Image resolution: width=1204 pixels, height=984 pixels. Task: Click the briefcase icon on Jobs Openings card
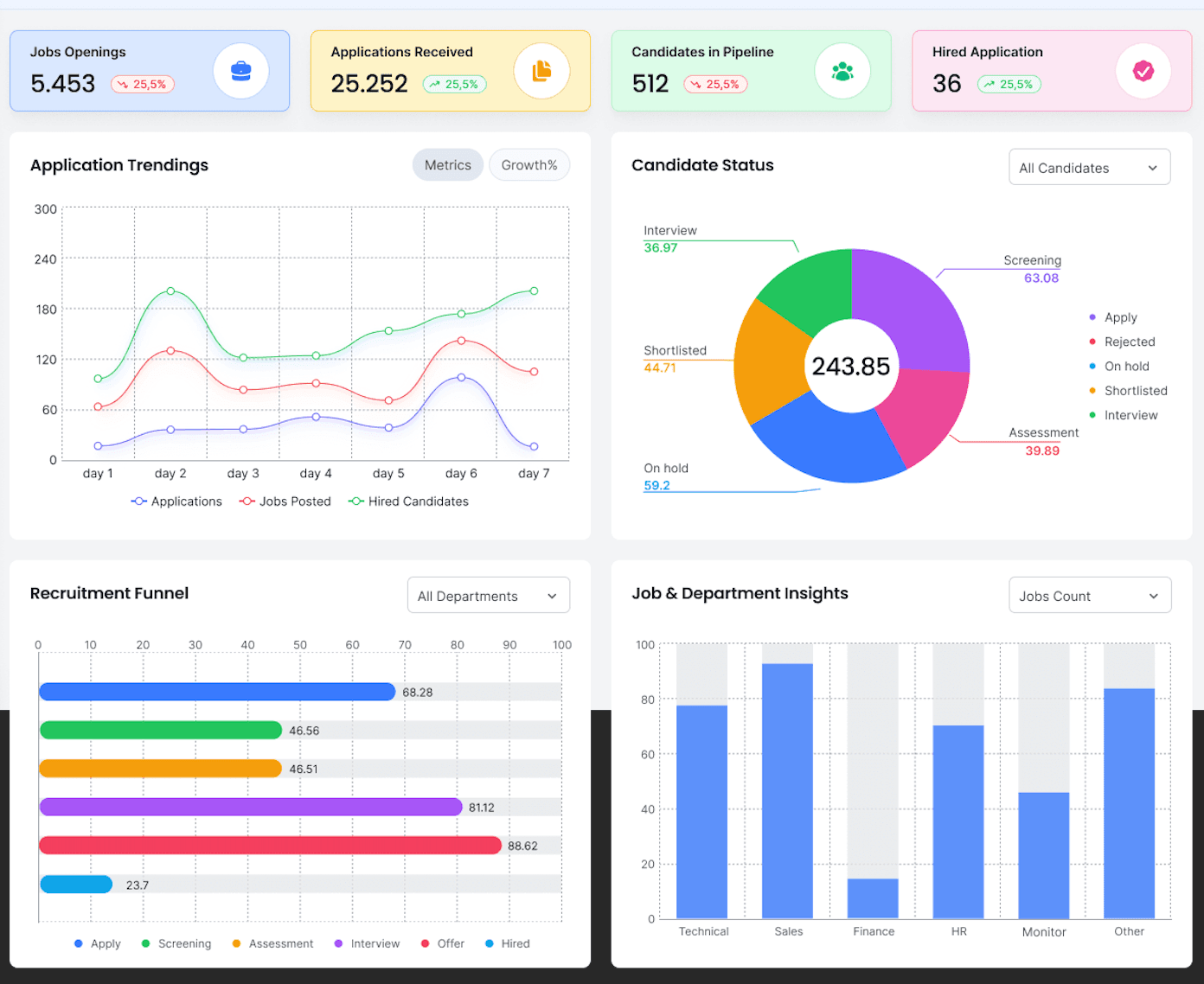point(241,71)
